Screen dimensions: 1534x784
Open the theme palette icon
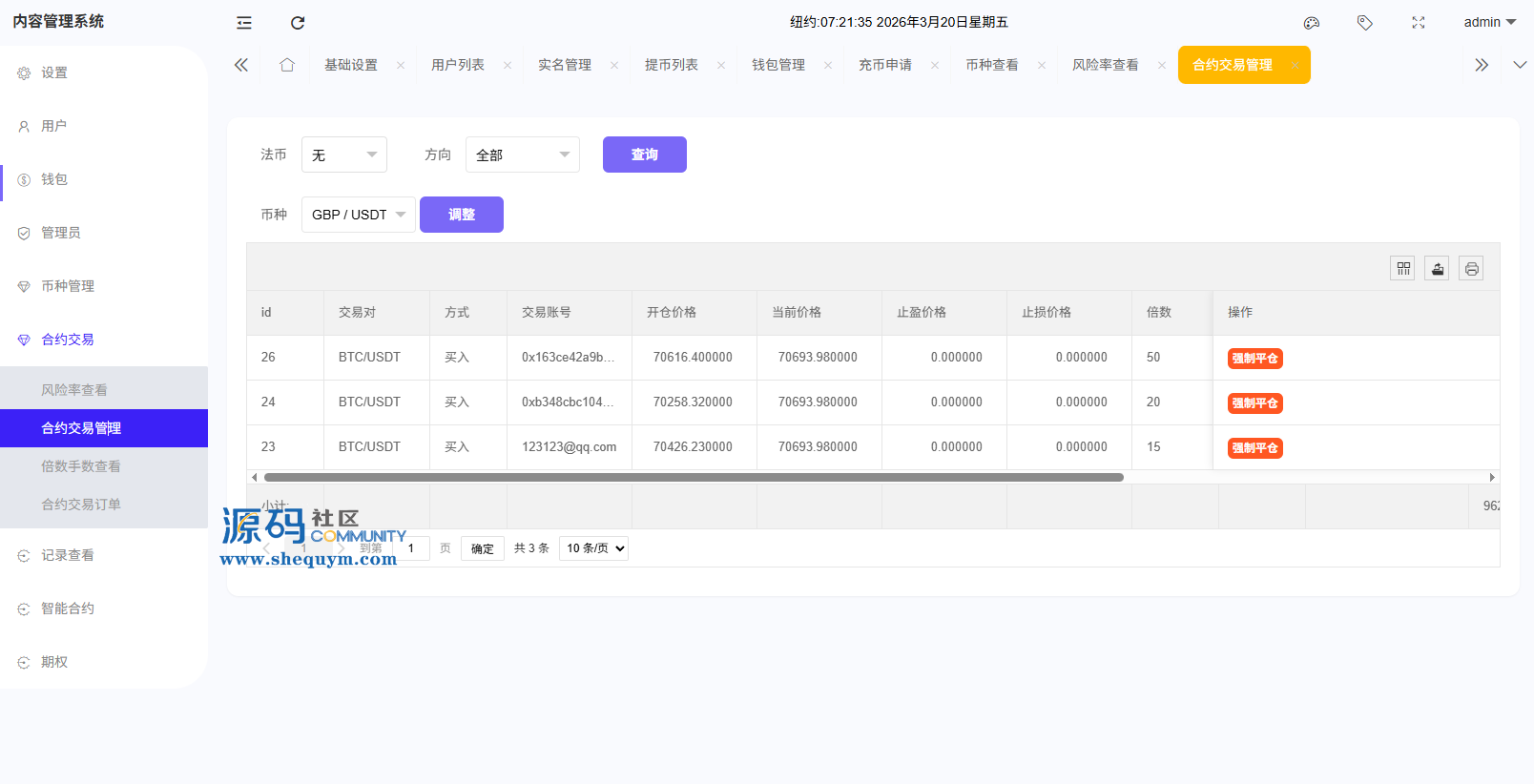(x=1312, y=23)
